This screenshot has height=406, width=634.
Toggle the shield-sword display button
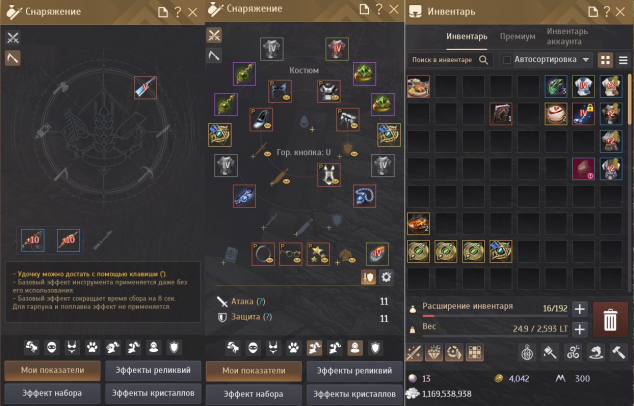coord(368,277)
